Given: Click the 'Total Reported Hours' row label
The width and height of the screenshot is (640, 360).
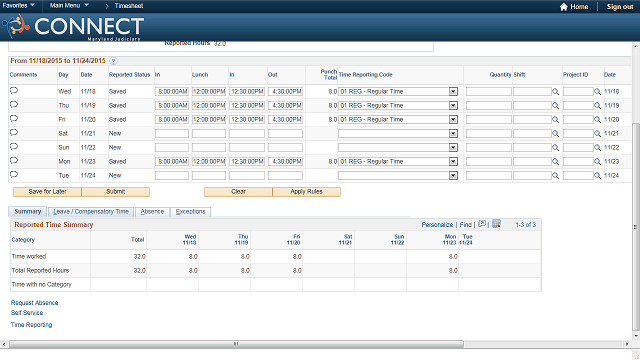Looking at the screenshot, I should 40,270.
